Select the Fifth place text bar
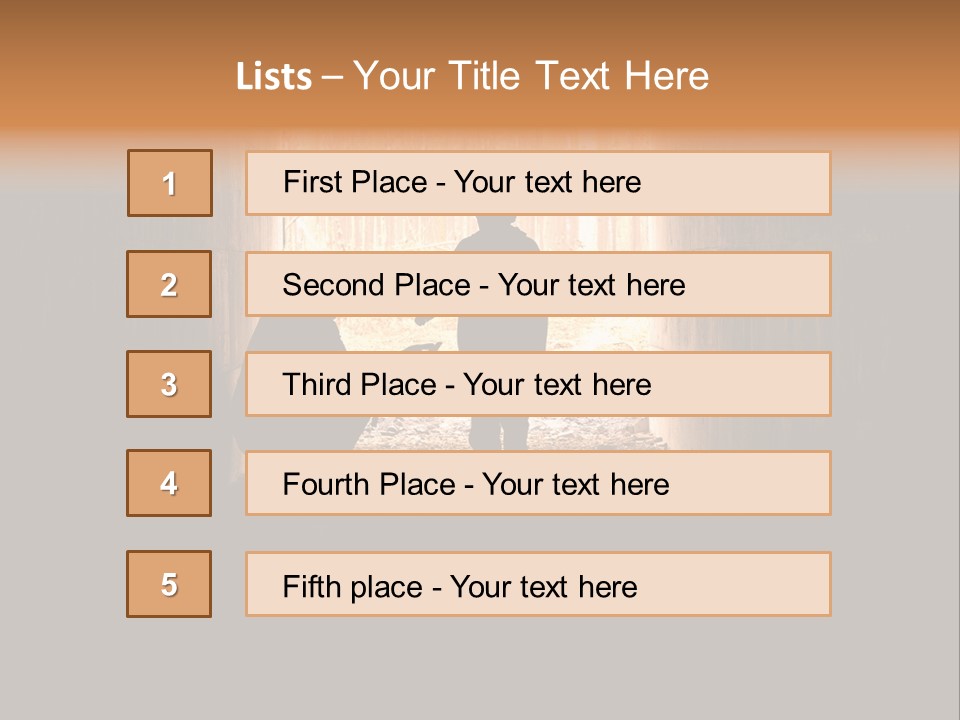This screenshot has width=960, height=720. click(x=538, y=584)
